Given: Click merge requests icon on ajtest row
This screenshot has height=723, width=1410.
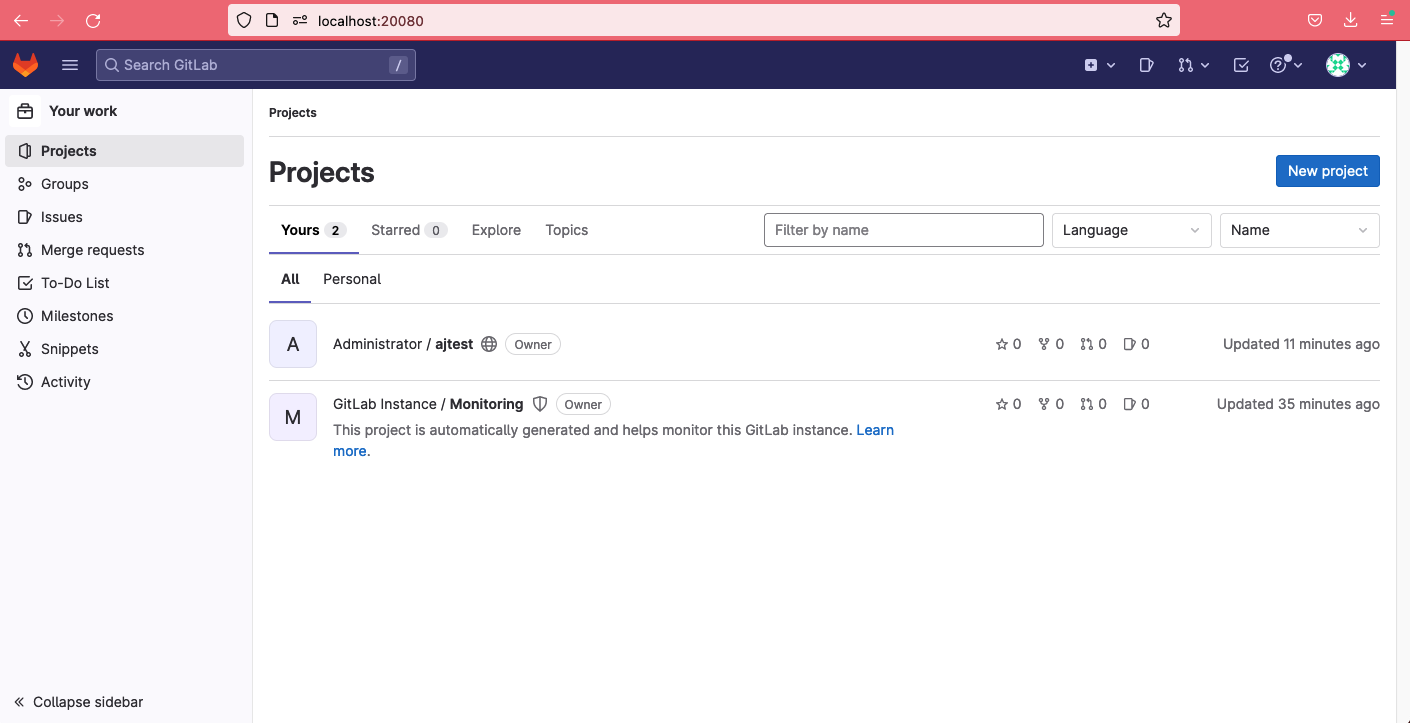Looking at the screenshot, I should pos(1087,344).
